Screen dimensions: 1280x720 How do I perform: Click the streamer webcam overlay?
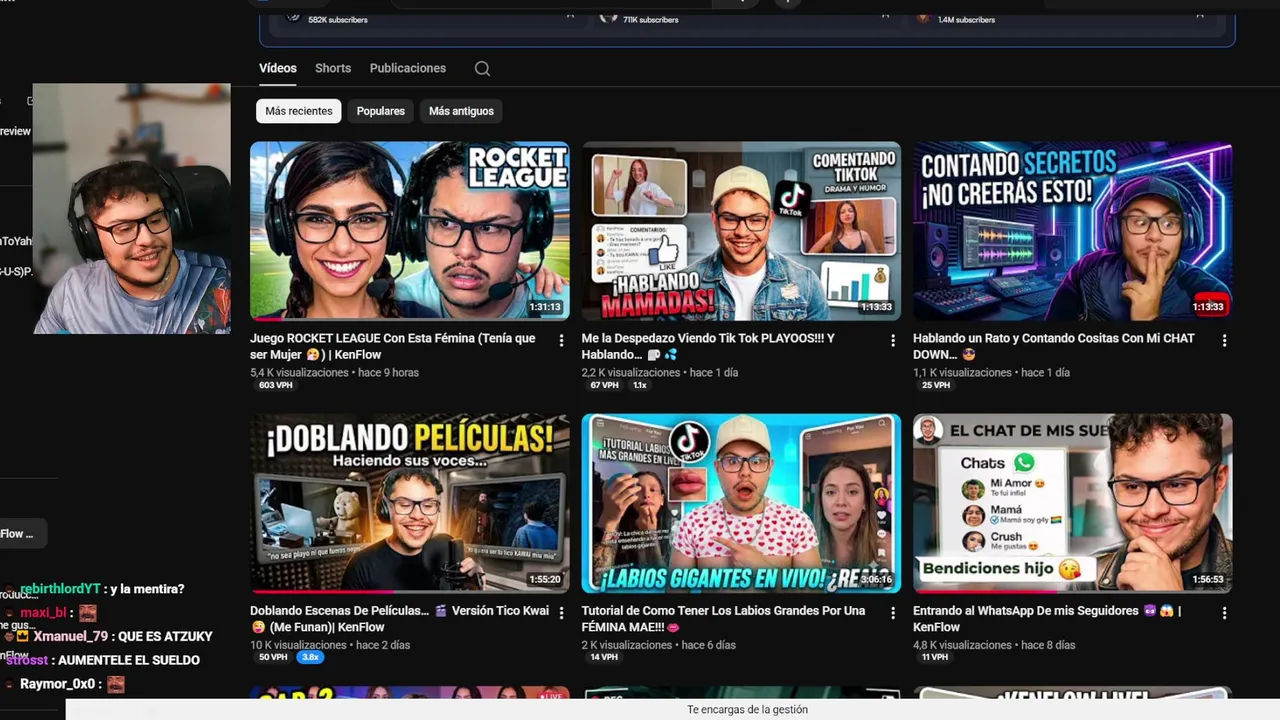132,209
